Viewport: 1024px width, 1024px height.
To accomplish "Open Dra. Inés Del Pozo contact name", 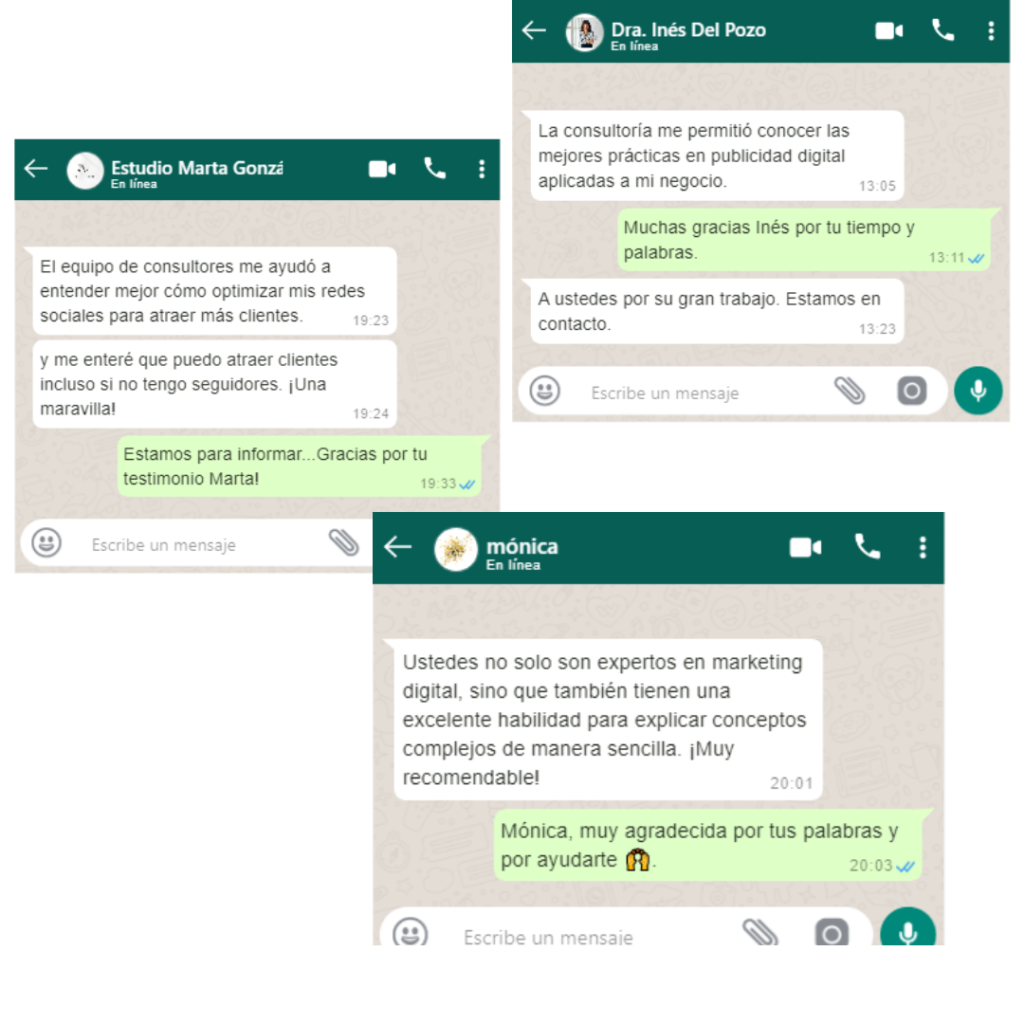I will click(688, 30).
